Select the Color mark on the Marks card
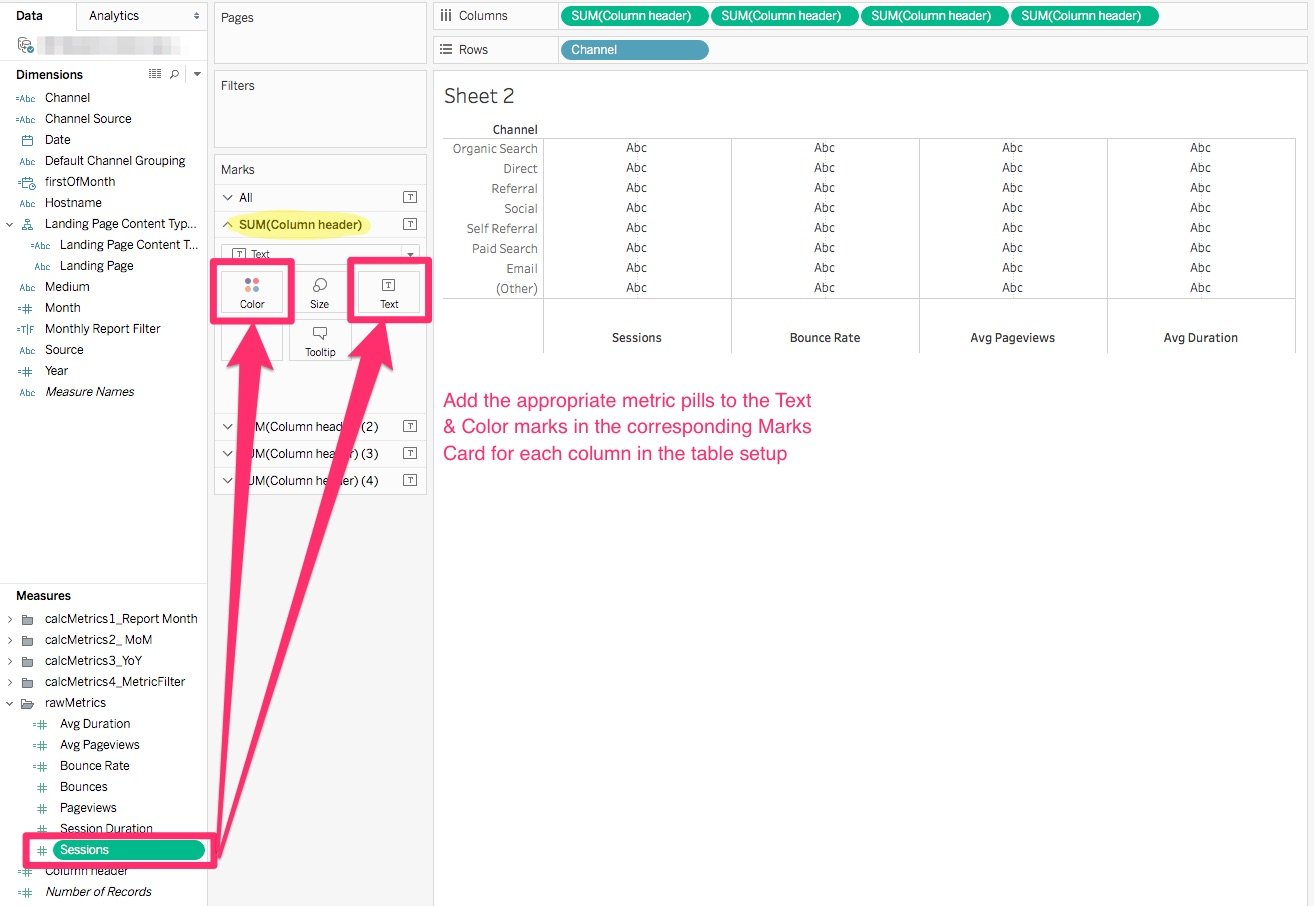Viewport: 1314px width, 906px height. coord(251,291)
